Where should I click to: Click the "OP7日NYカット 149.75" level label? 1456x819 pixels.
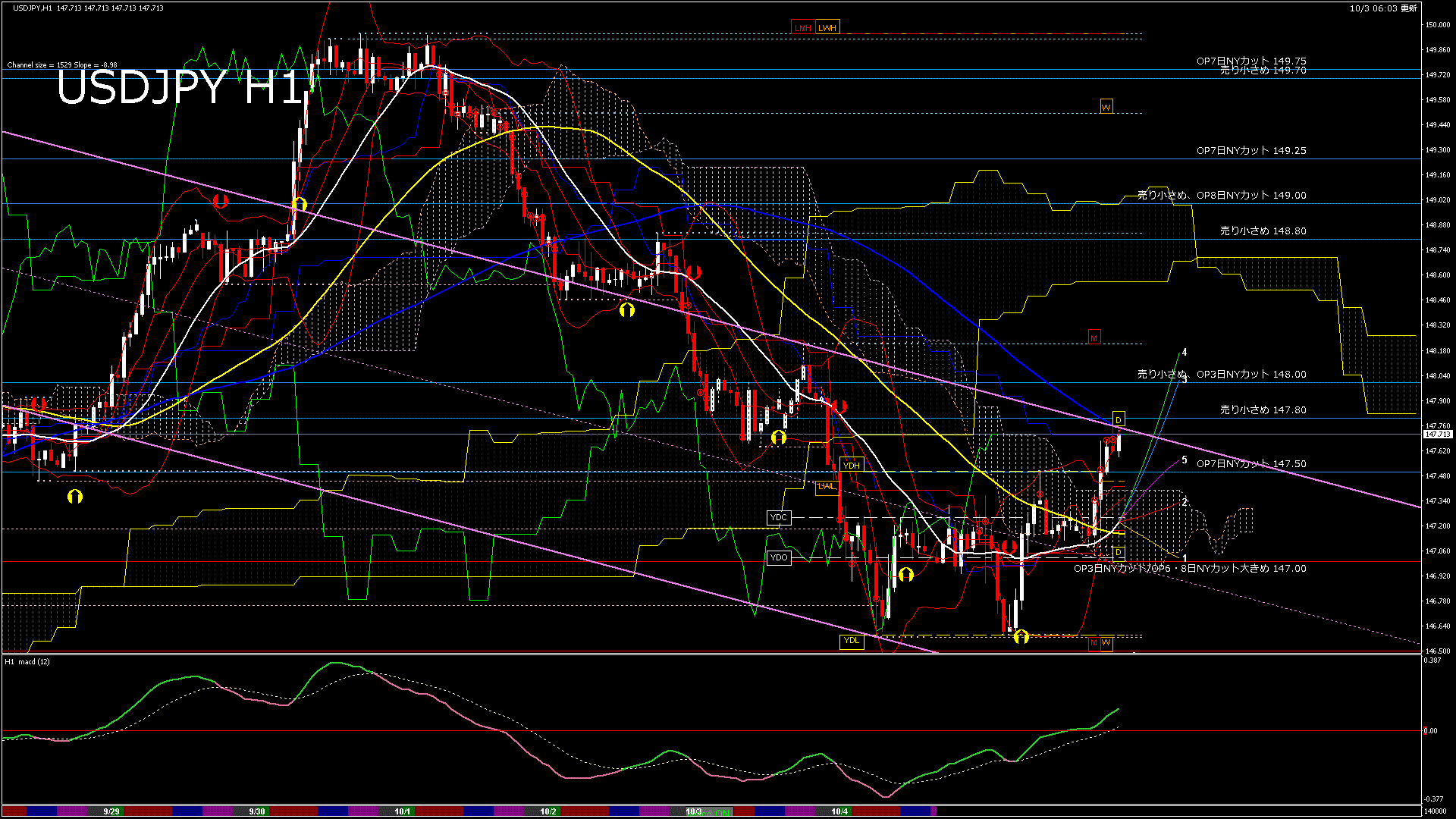click(1251, 61)
